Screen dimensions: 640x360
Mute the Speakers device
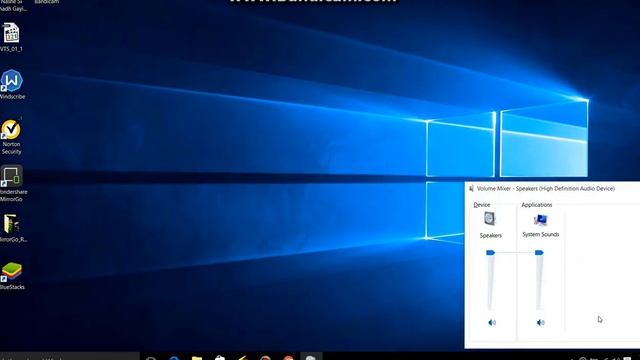click(x=492, y=322)
